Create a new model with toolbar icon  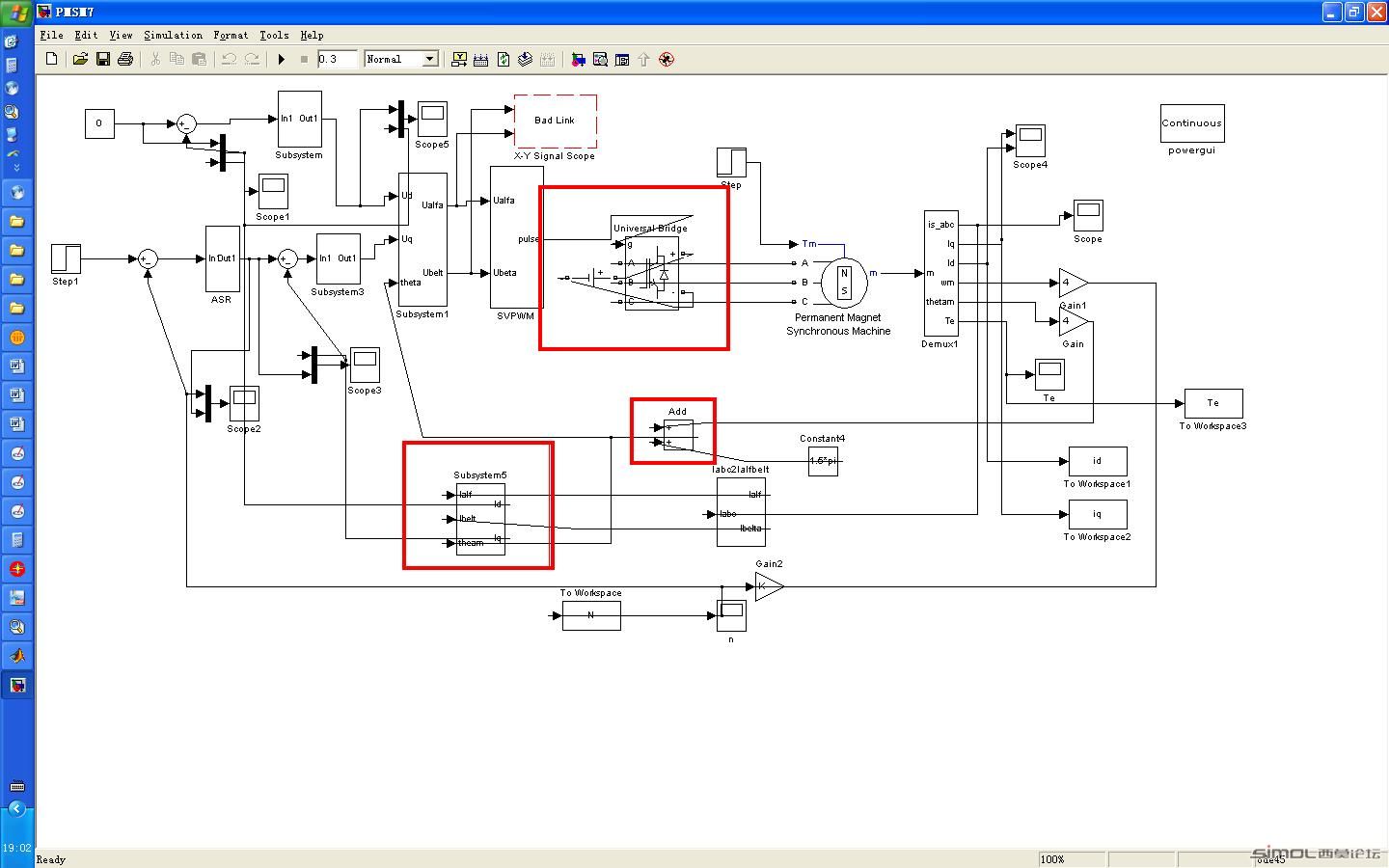click(52, 59)
